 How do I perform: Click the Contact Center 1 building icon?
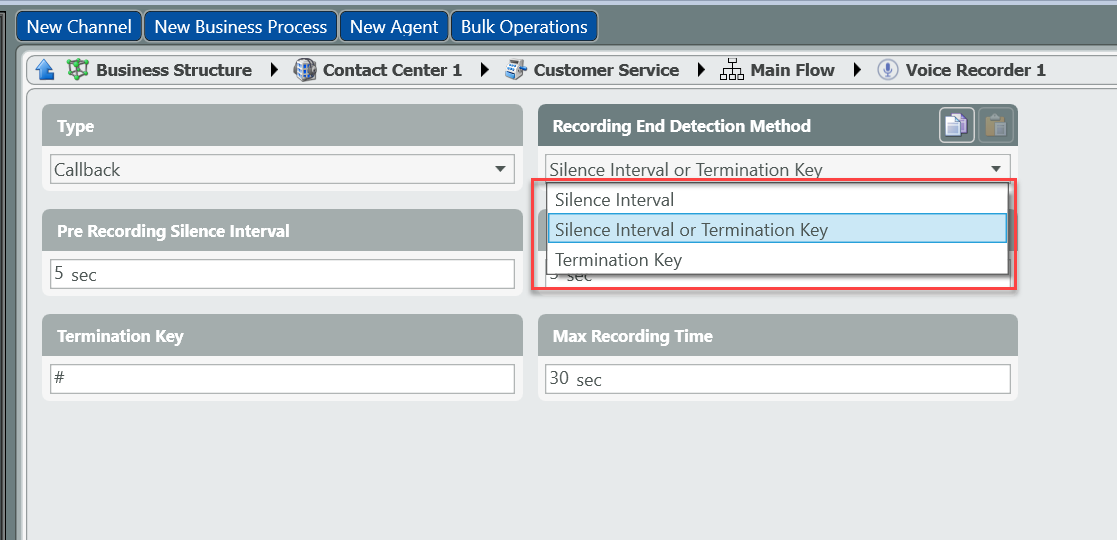tap(305, 70)
